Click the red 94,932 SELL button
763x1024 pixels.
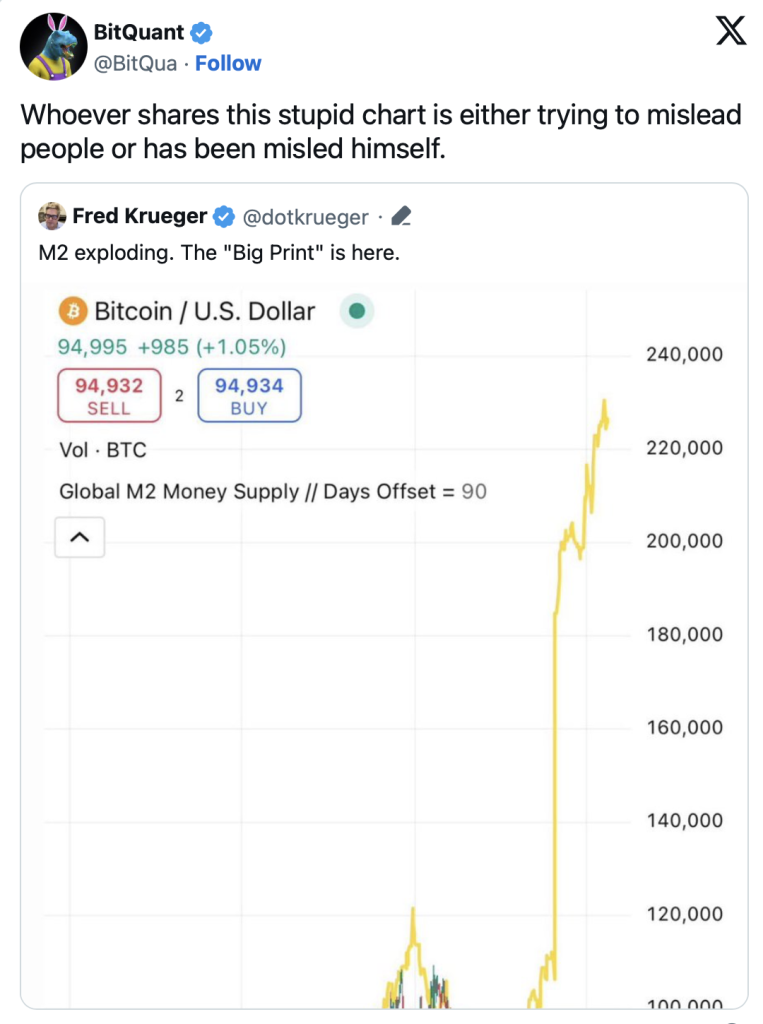[x=109, y=395]
